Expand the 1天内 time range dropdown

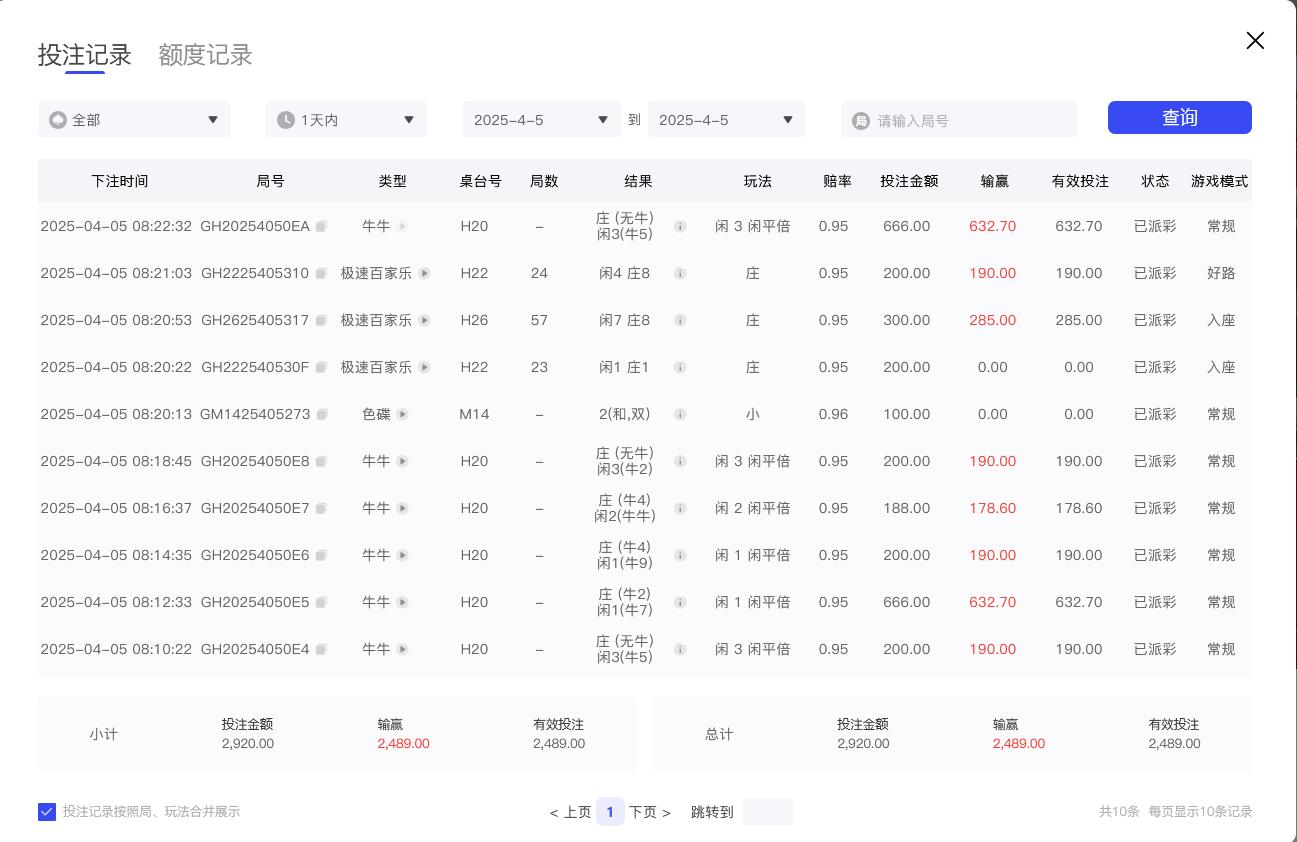(x=346, y=120)
